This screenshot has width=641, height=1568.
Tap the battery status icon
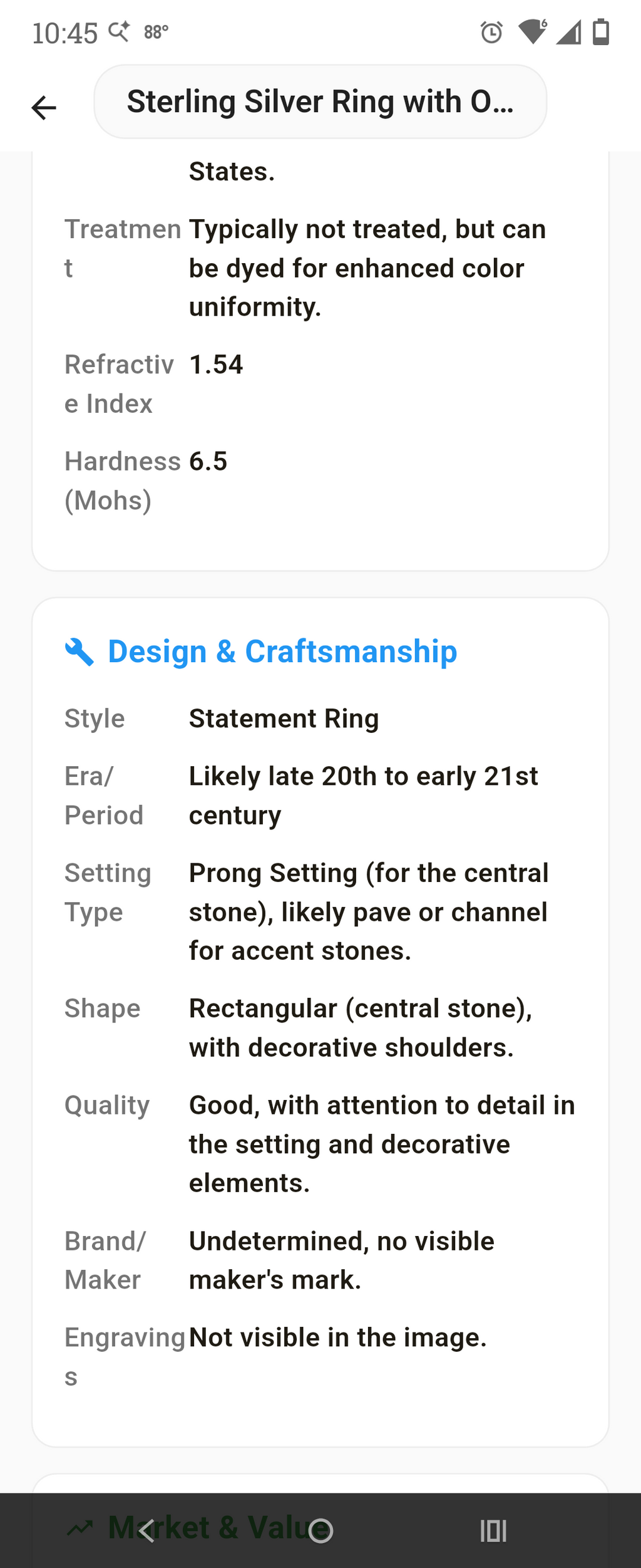[601, 32]
